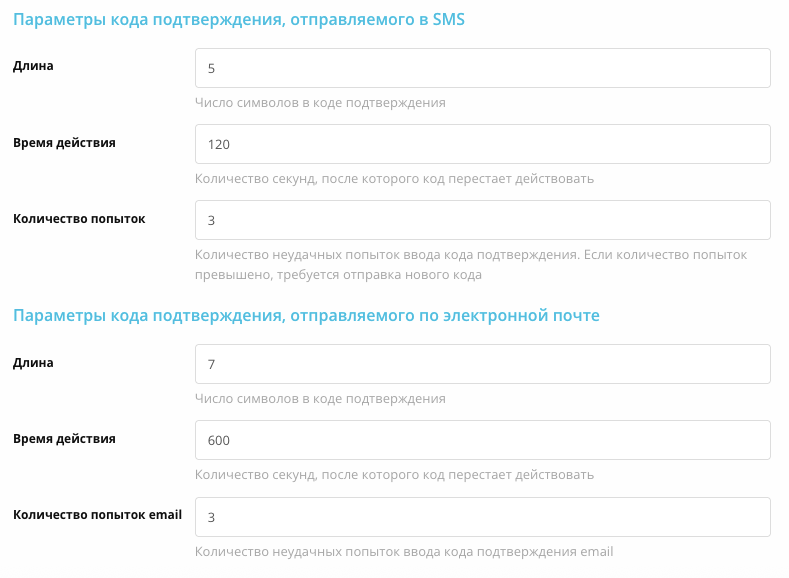Viewport: 789px width, 578px height.
Task: Click Количество секунд hint under SMS Время действия
Action: pyautogui.click(x=394, y=178)
